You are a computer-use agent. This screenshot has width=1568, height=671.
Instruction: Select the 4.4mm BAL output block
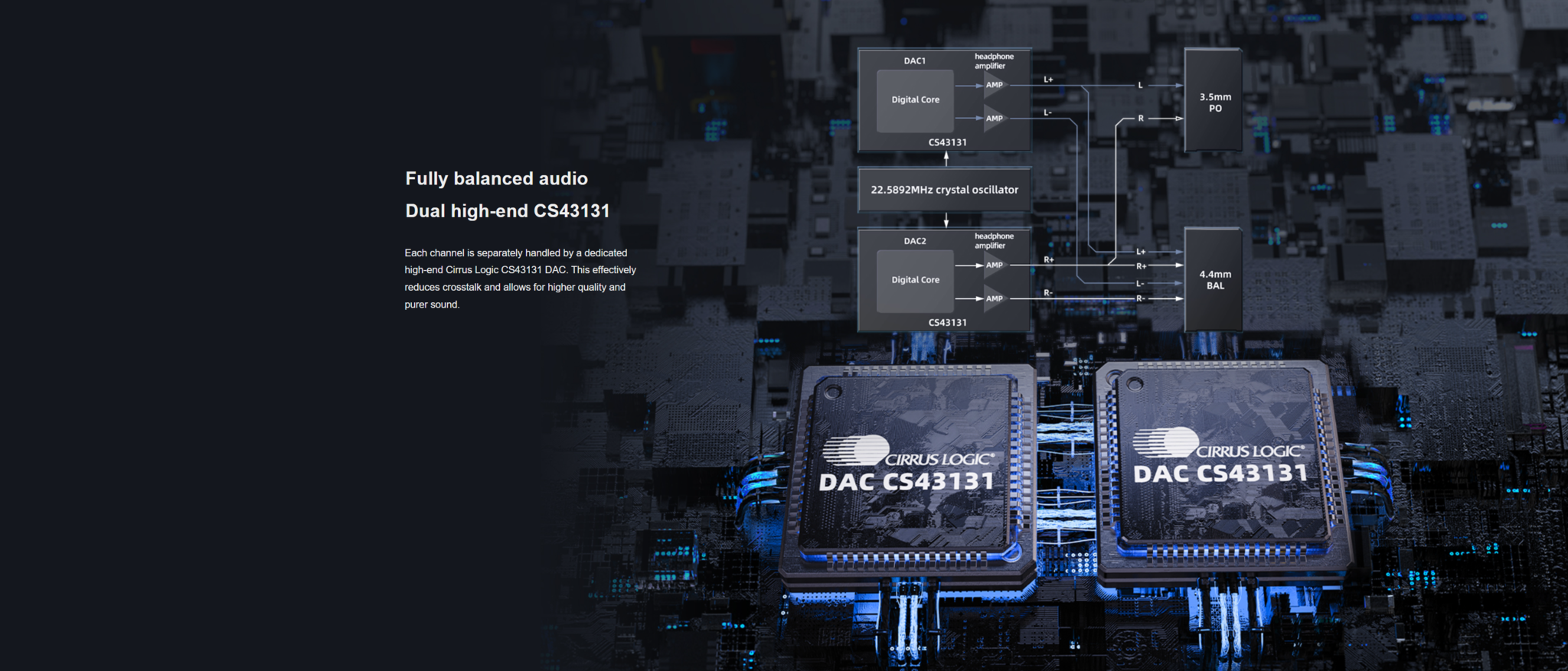tap(1214, 279)
